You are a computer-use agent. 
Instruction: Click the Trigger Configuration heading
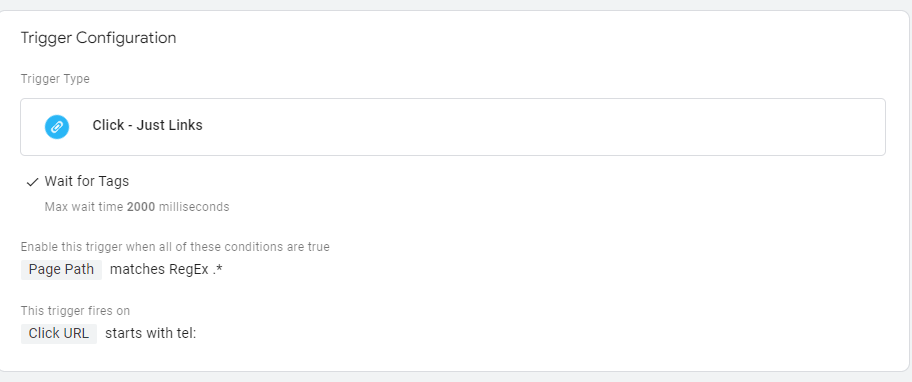click(98, 38)
